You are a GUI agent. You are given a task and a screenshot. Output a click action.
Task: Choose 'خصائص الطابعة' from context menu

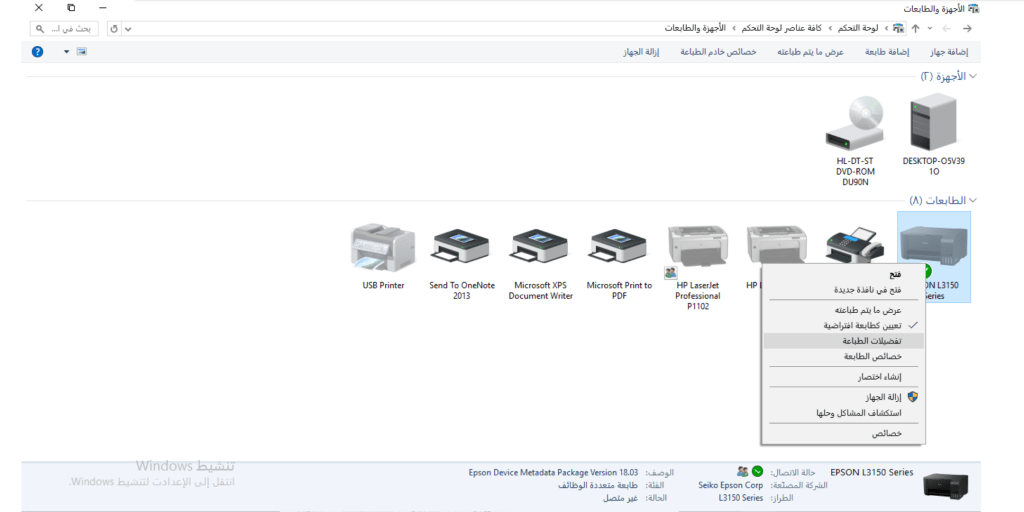tap(872, 356)
